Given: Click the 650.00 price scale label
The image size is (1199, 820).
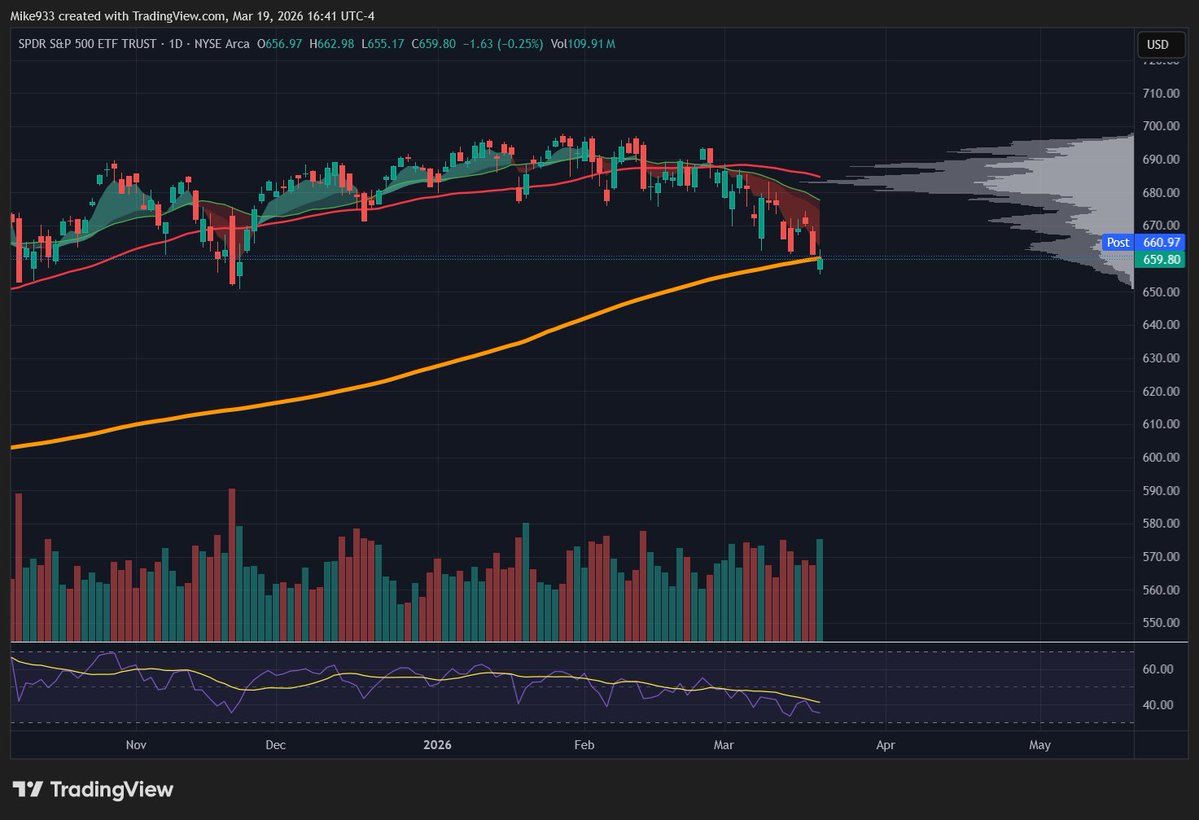Looking at the screenshot, I should click(1161, 292).
